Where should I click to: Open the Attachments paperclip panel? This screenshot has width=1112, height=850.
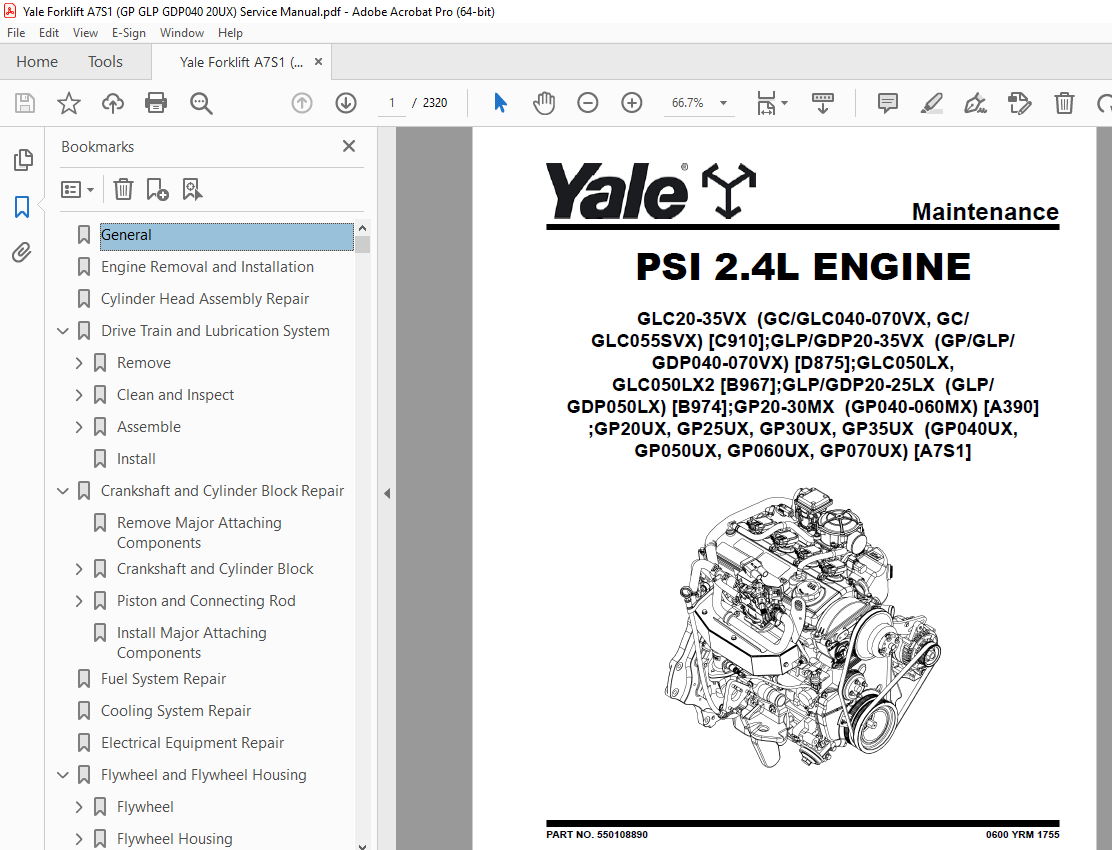coord(22,252)
